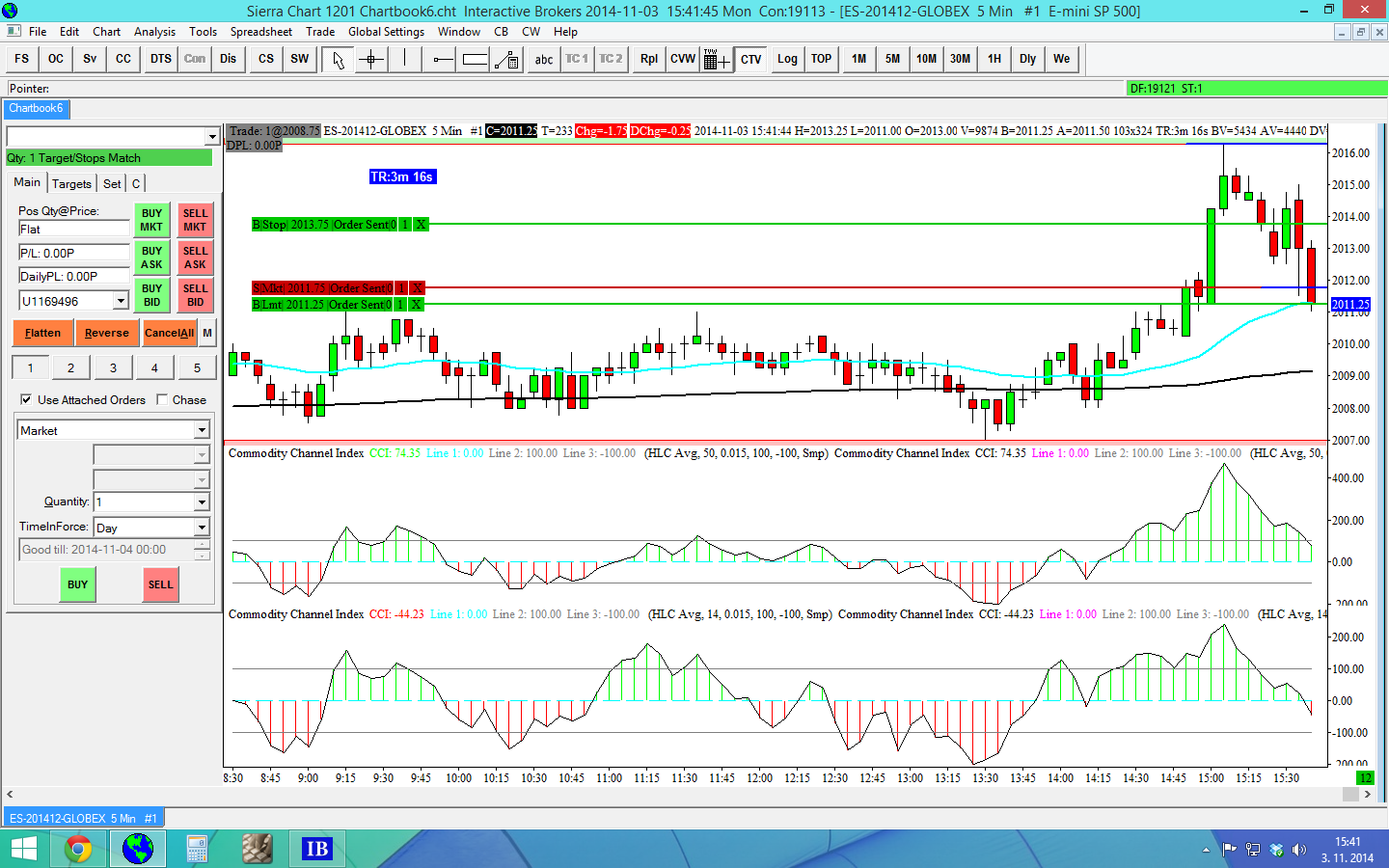Click the Reverse button
The image size is (1389, 868).
click(106, 333)
